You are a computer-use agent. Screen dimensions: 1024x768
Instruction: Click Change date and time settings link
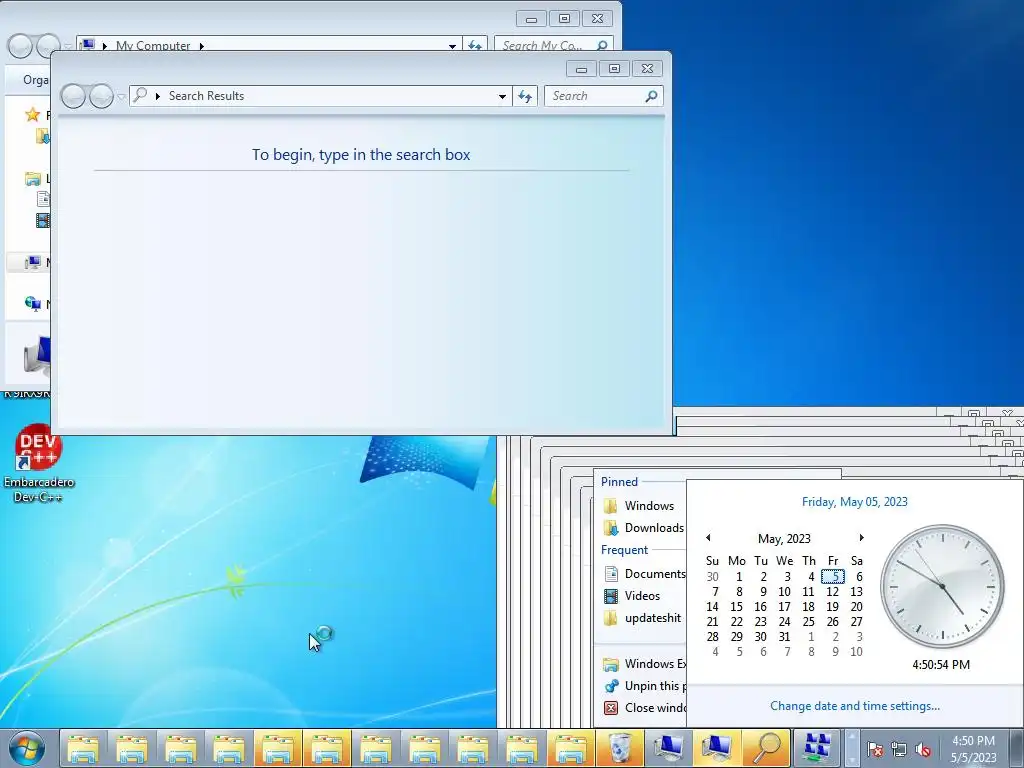[x=854, y=706]
